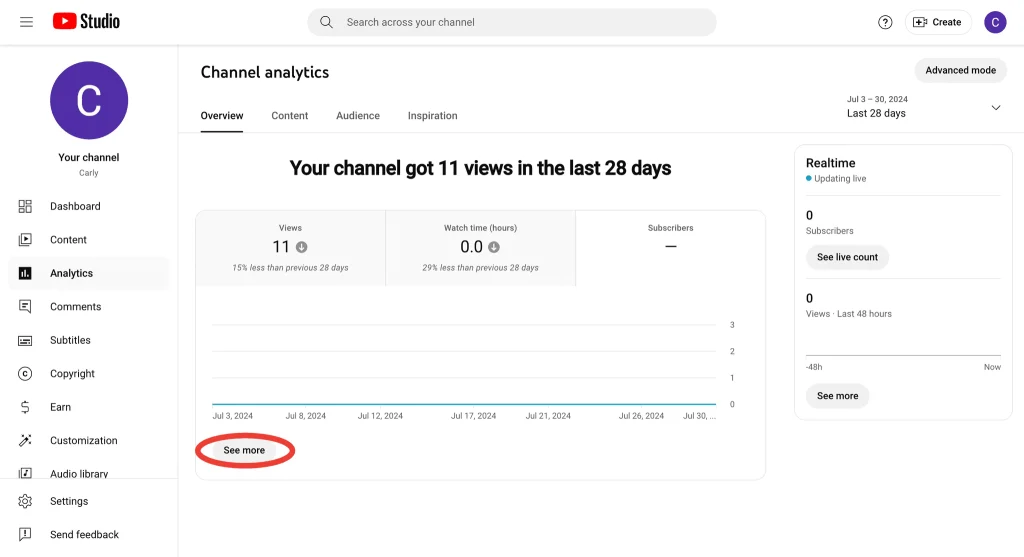Click the Realtime heading
Viewport: 1024px width, 557px height.
tap(830, 163)
